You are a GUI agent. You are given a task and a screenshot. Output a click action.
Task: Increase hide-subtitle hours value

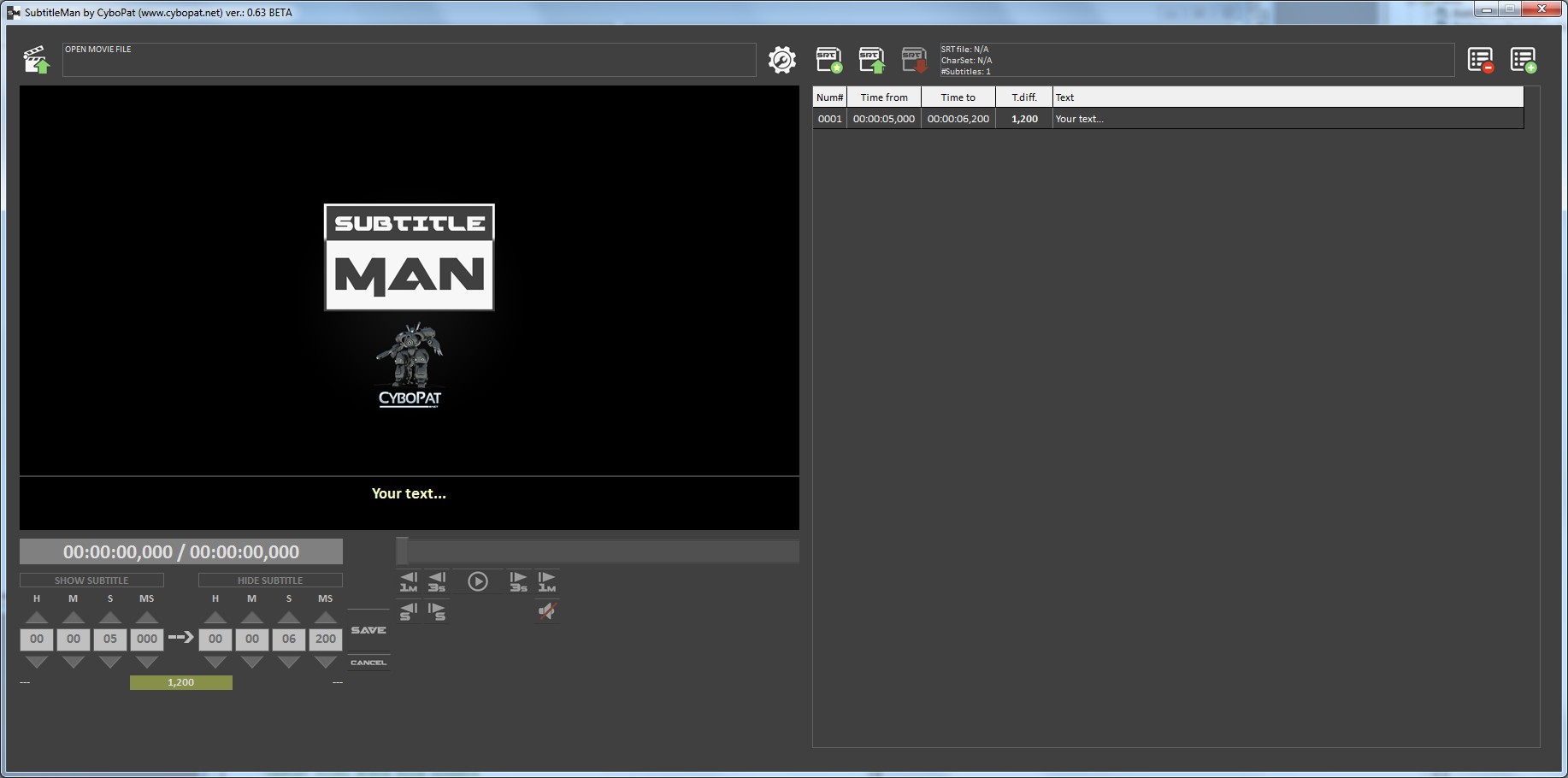tap(215, 617)
